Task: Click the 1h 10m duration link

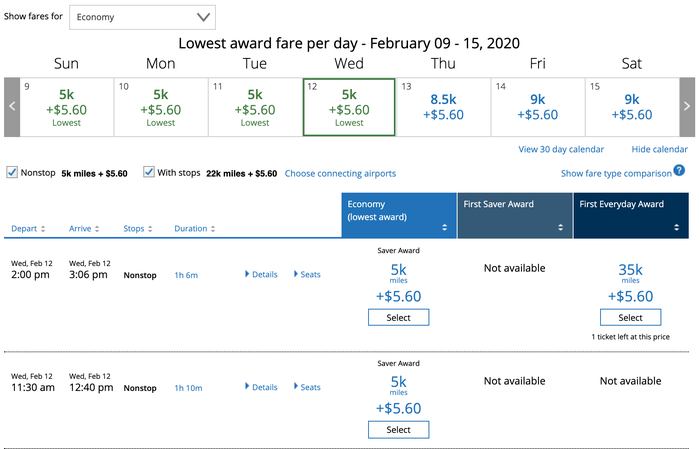Action: [x=188, y=388]
